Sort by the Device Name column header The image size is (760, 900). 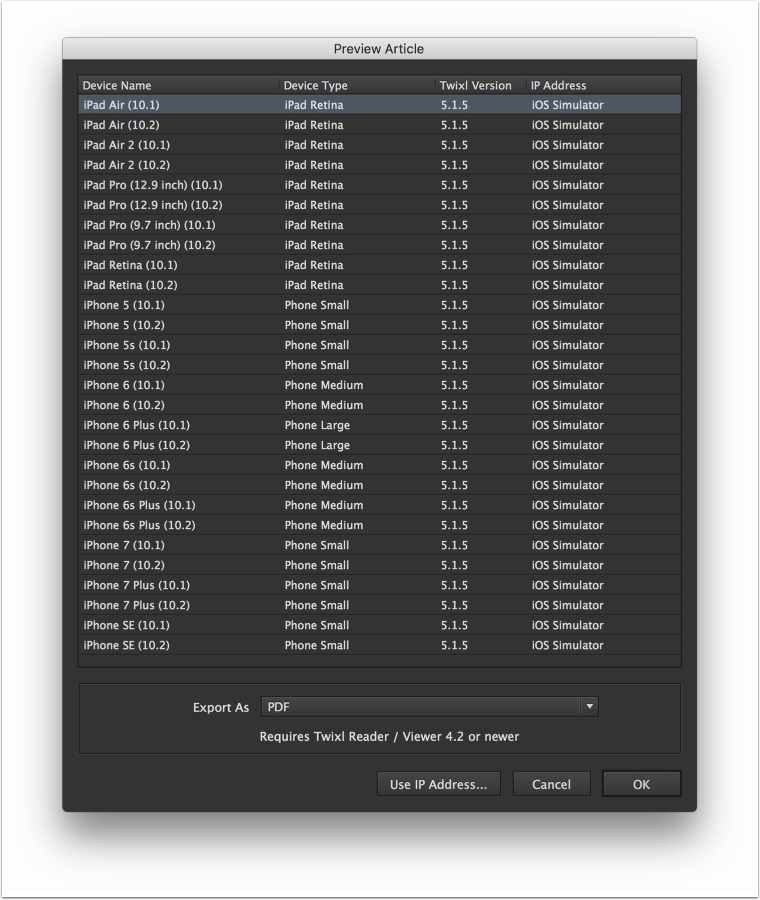pyautogui.click(x=179, y=86)
